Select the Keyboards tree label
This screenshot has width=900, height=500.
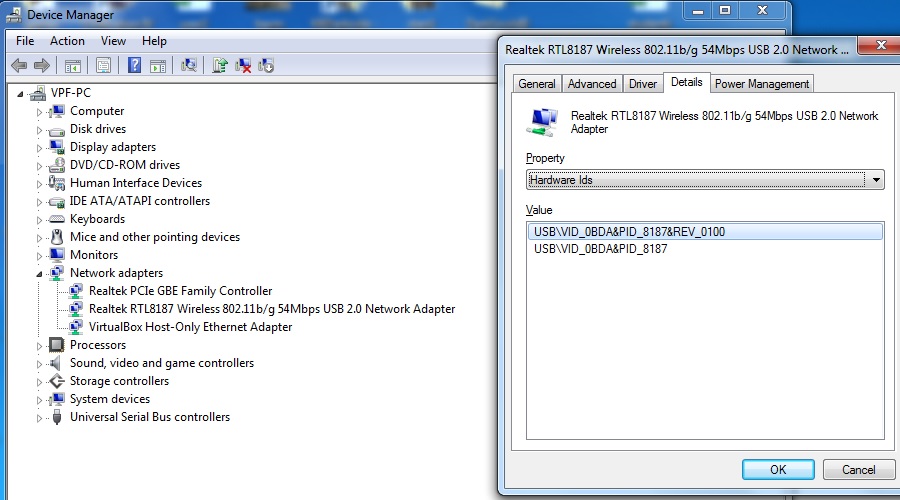(x=97, y=219)
